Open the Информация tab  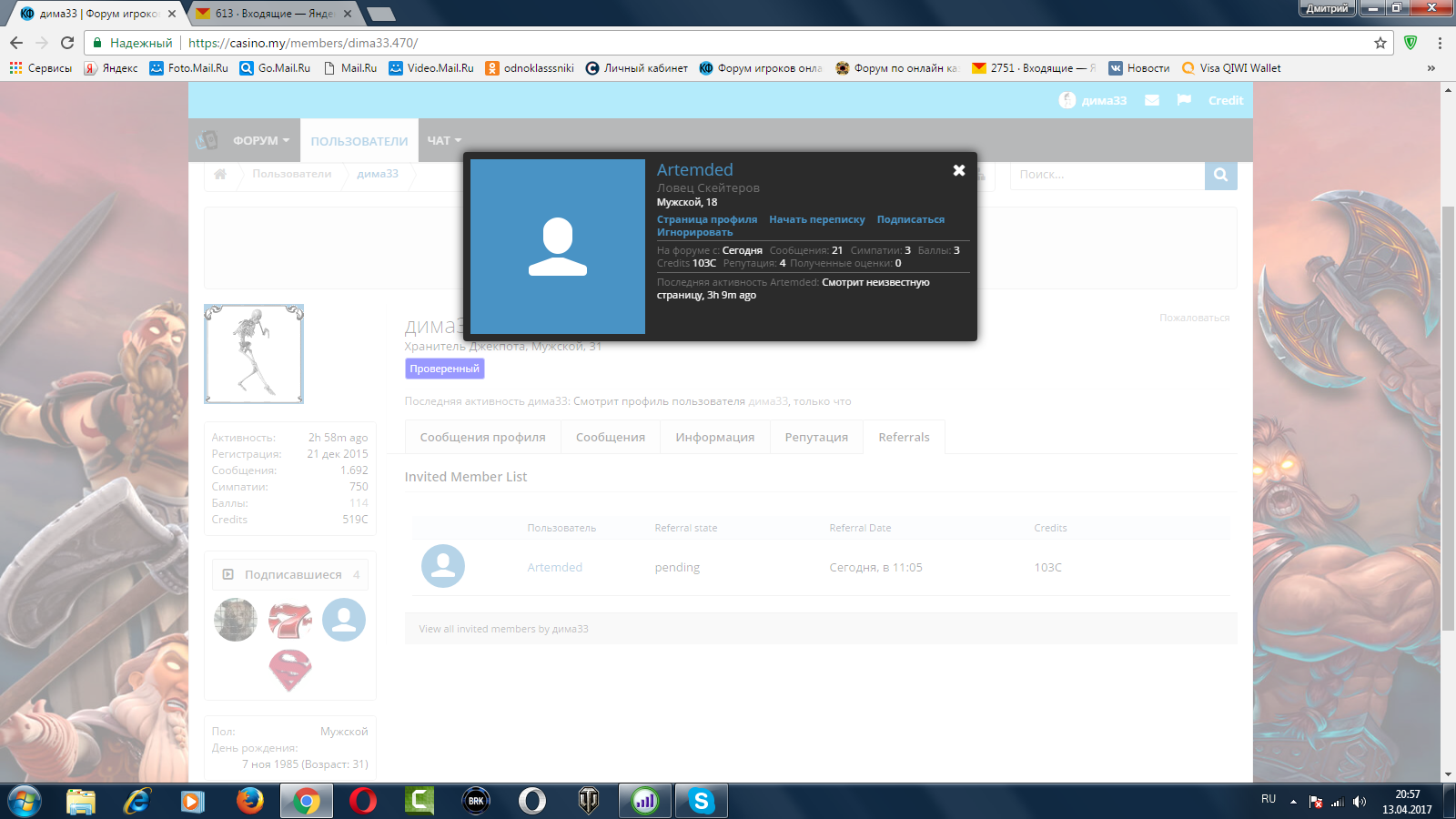point(714,438)
